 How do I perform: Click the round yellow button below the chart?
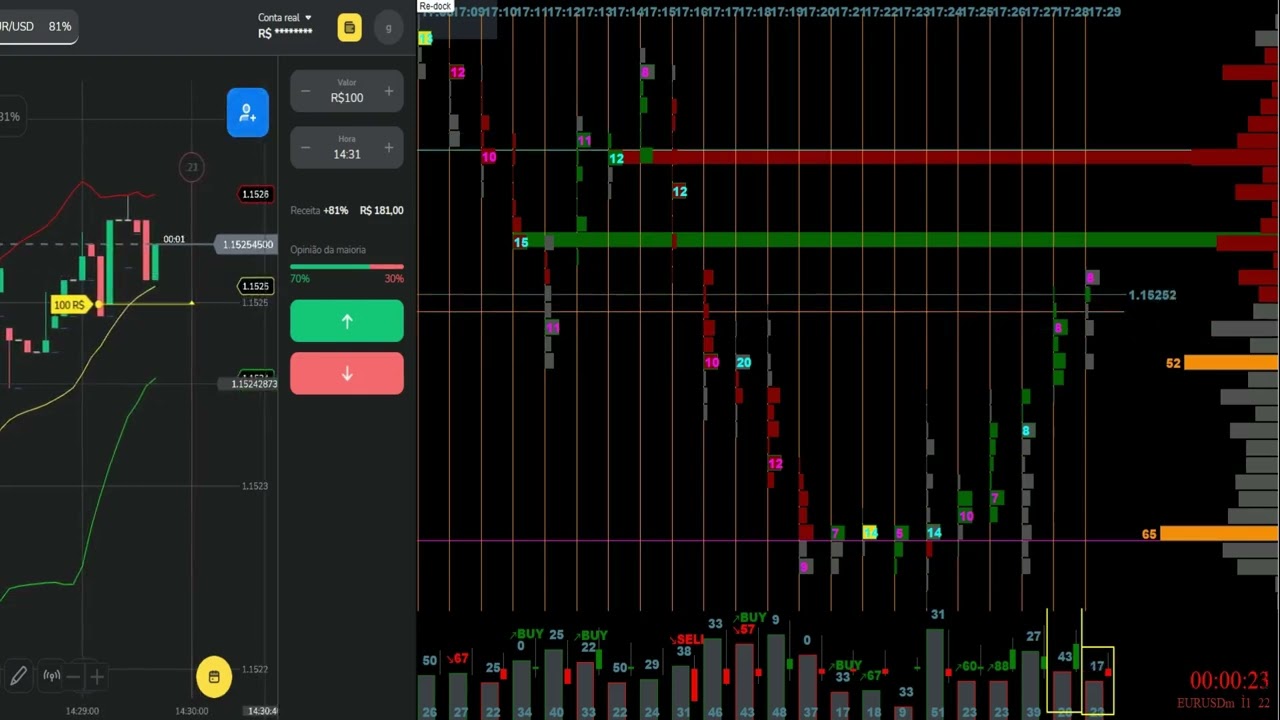point(214,677)
